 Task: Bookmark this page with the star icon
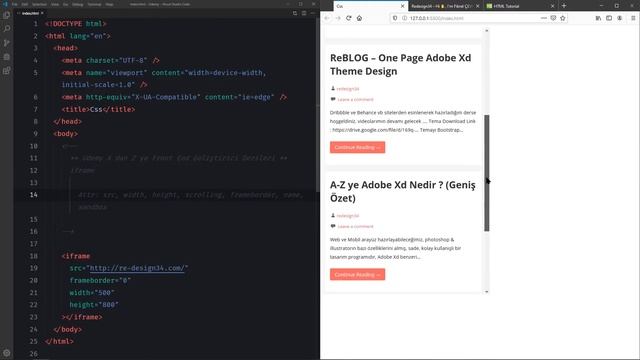pyautogui.click(x=563, y=18)
